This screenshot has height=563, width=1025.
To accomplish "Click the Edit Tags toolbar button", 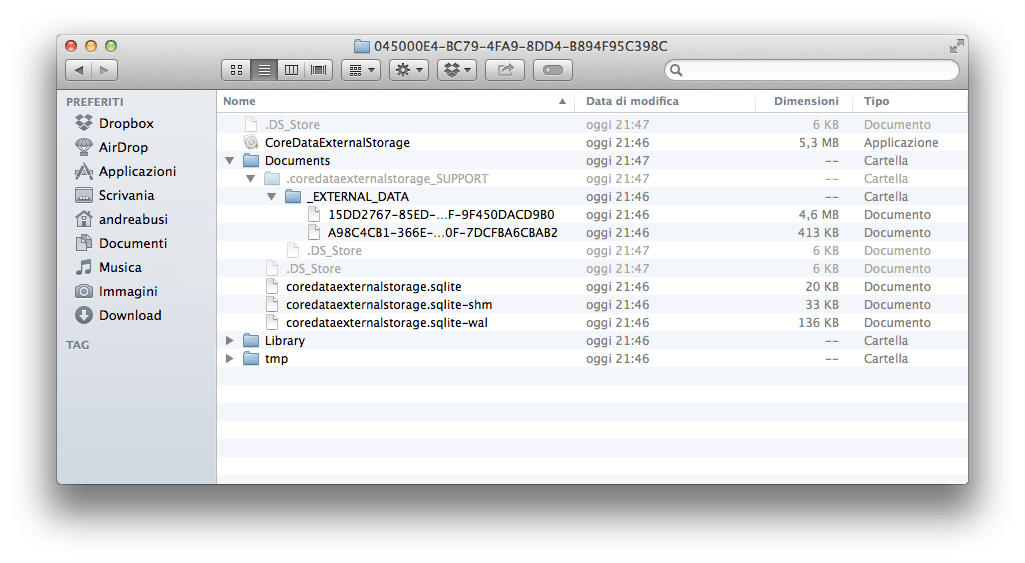I will [x=553, y=70].
